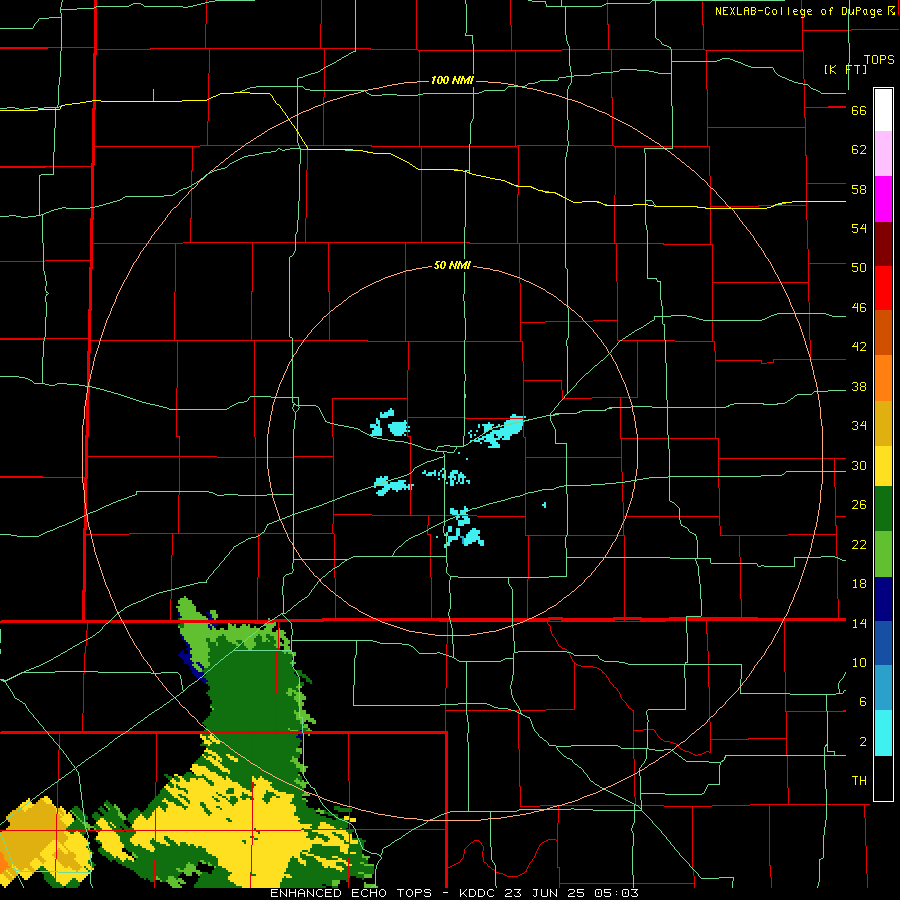This screenshot has height=900, width=900.
Task: Click the legend value "14"
Action: pos(859,623)
